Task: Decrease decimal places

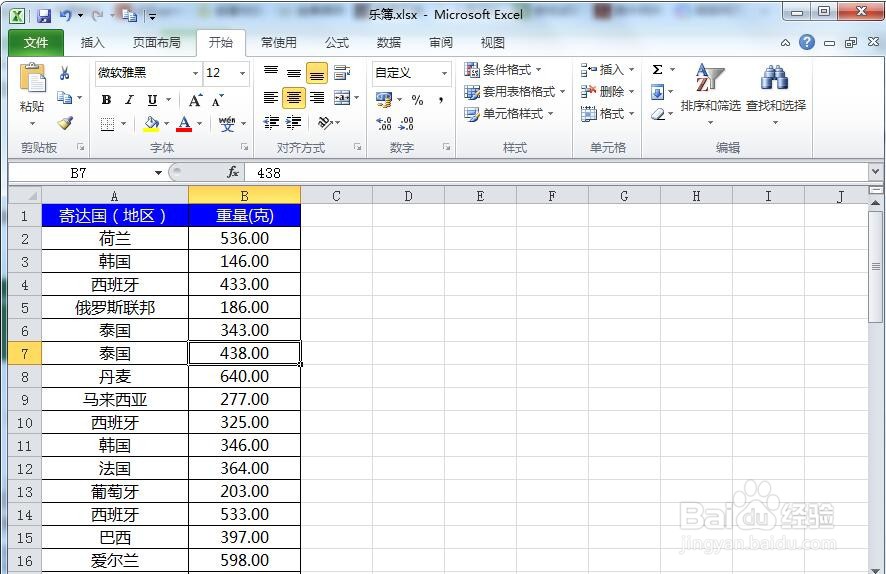Action: [407, 124]
